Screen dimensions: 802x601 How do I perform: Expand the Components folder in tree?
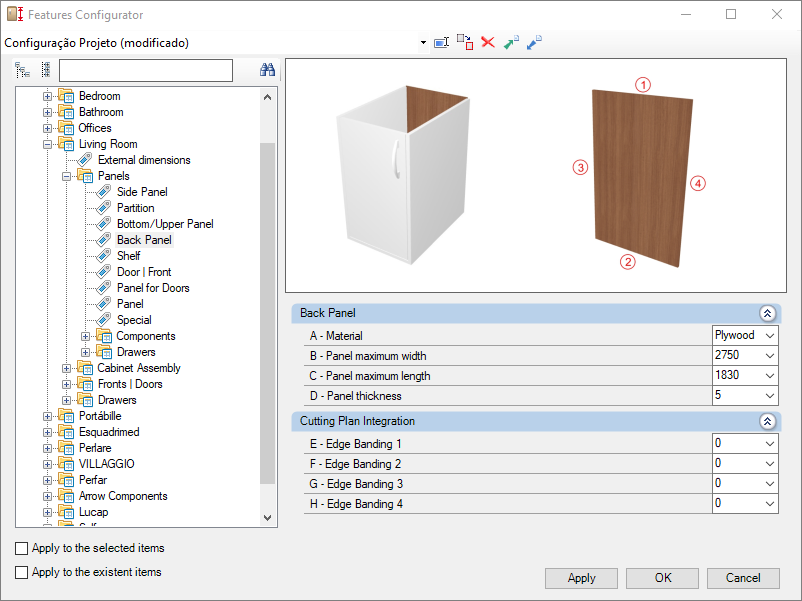pos(86,336)
